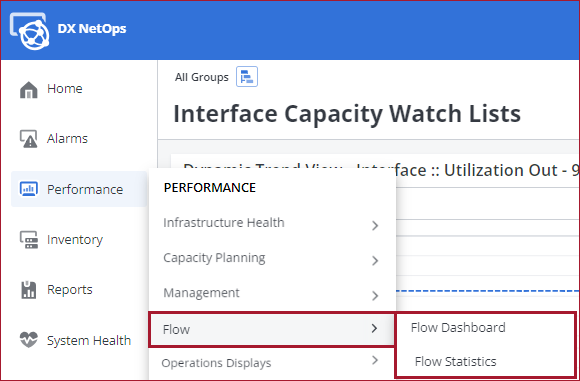Image resolution: width=580 pixels, height=381 pixels.
Task: Expand the Management chevron arrow
Action: coord(375,296)
